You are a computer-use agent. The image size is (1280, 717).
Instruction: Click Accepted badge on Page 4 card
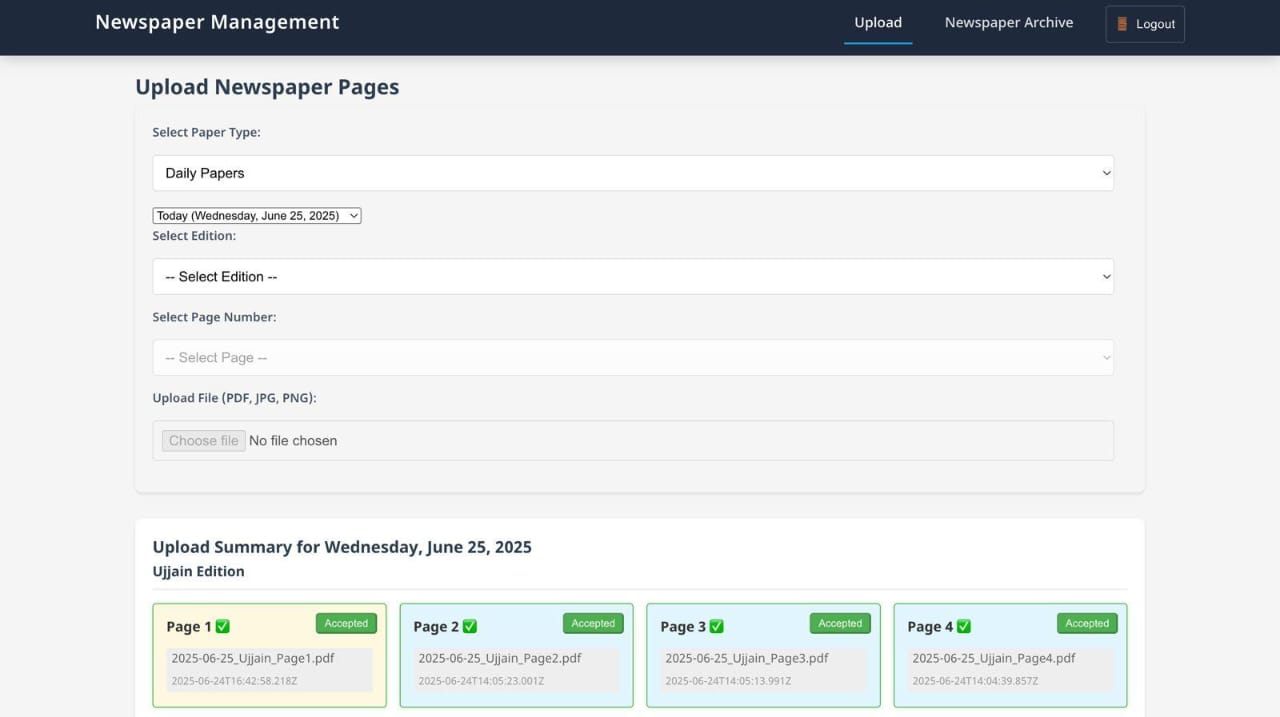pos(1087,623)
